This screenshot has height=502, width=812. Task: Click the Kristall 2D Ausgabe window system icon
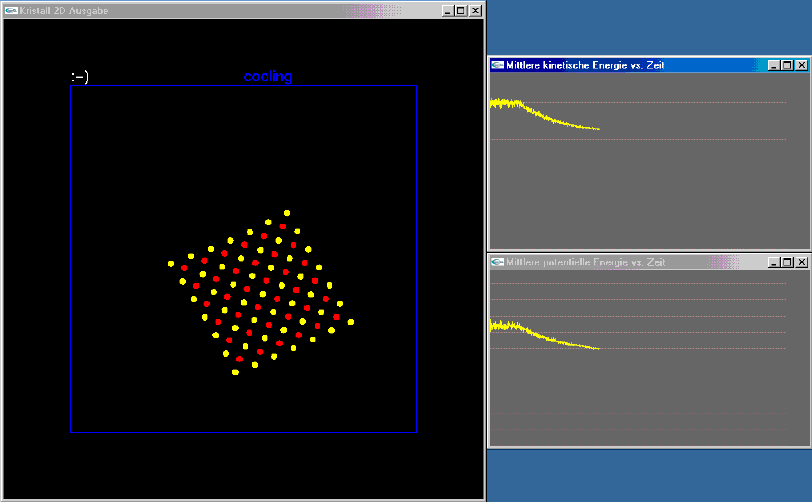11,10
